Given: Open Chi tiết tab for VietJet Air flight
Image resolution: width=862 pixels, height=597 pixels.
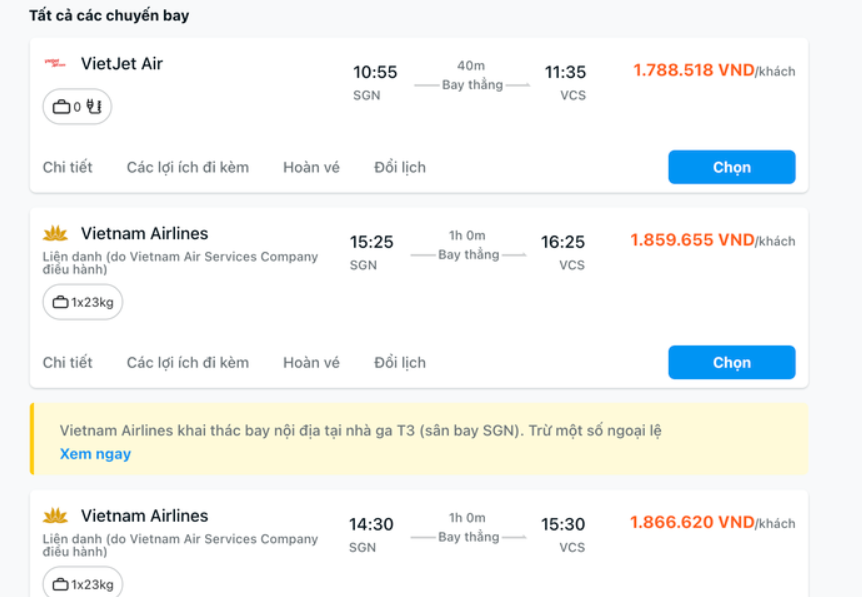Looking at the screenshot, I should 67,167.
